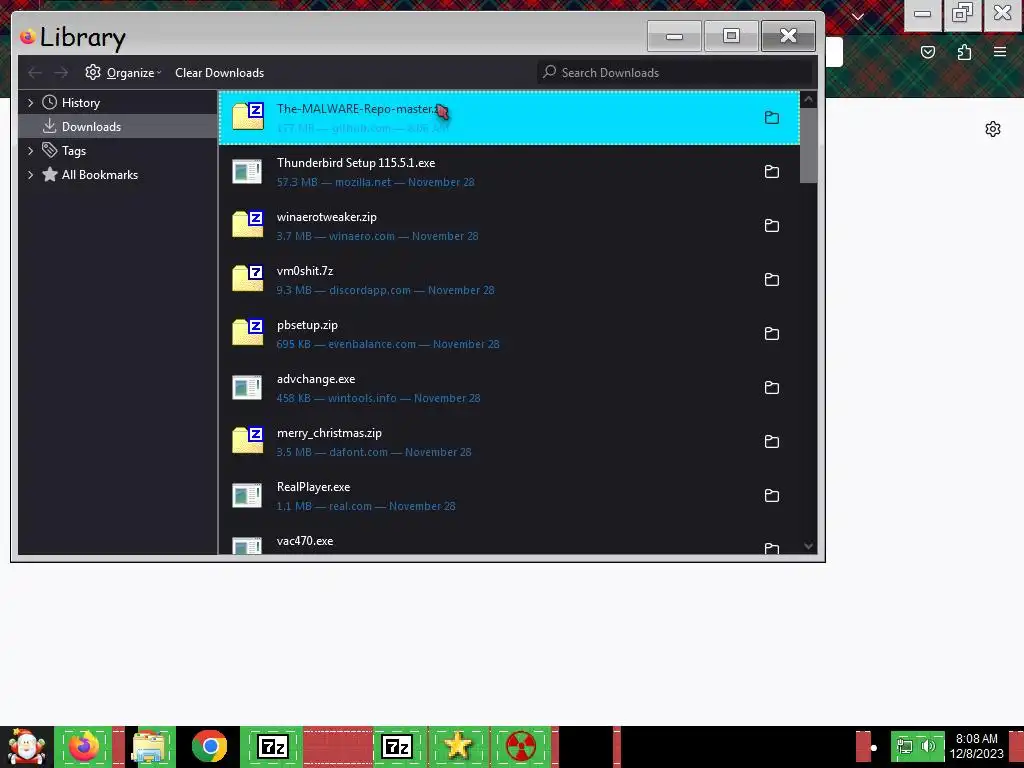Open File Explorer from the taskbar
This screenshot has width=1024, height=768.
pos(150,747)
